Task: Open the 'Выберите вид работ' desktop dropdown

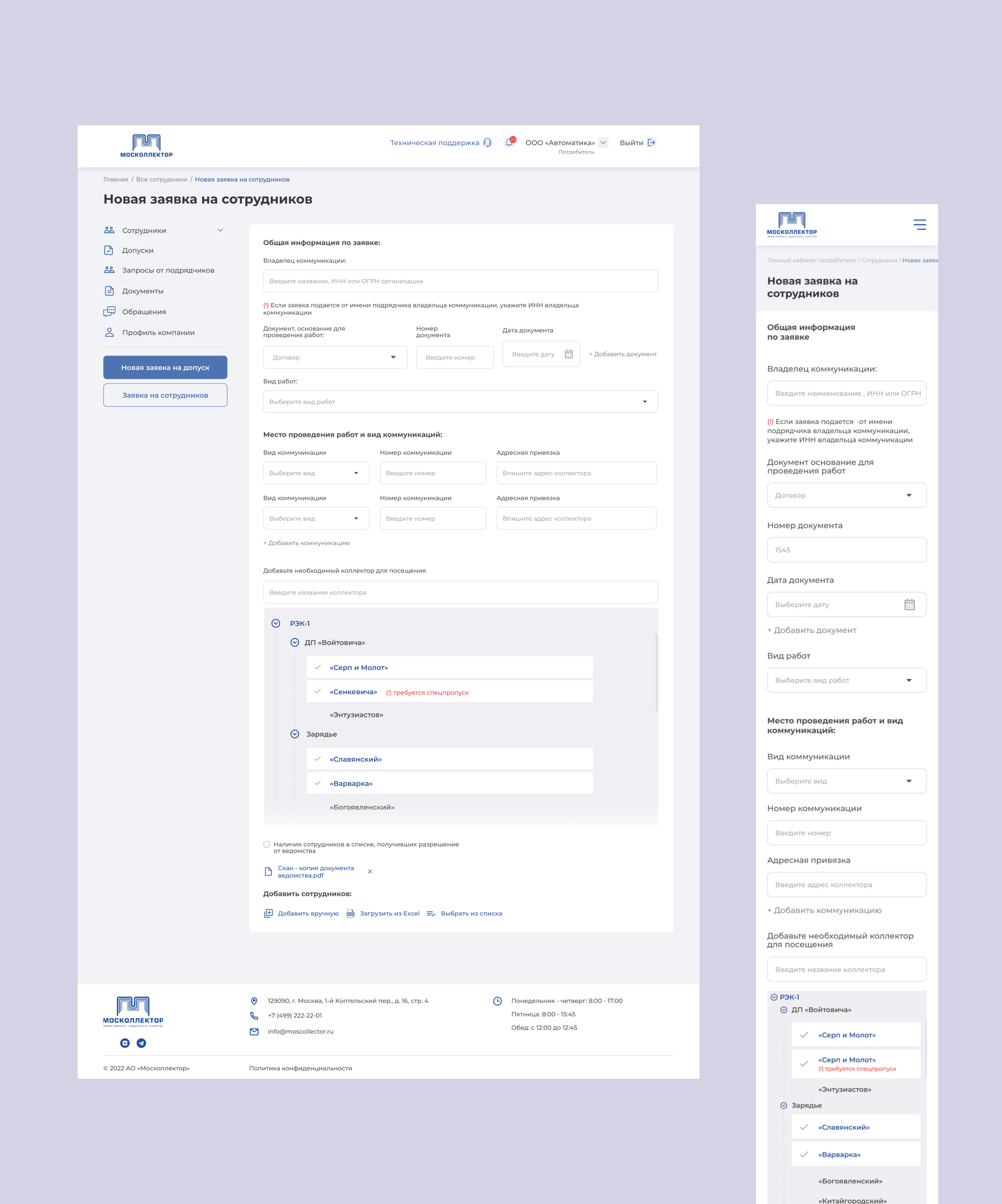Action: (x=460, y=401)
